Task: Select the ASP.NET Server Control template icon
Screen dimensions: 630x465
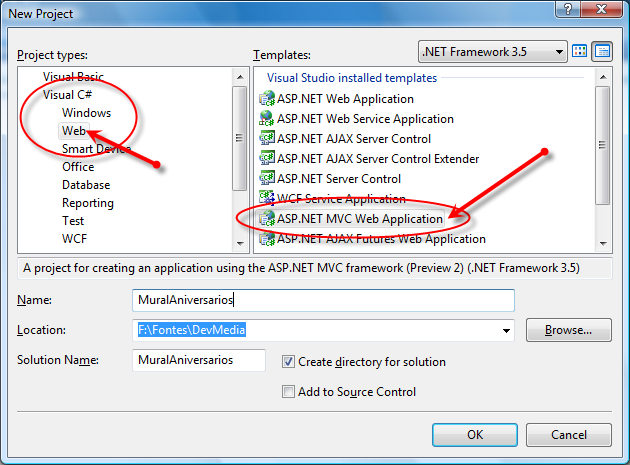Action: pos(267,179)
